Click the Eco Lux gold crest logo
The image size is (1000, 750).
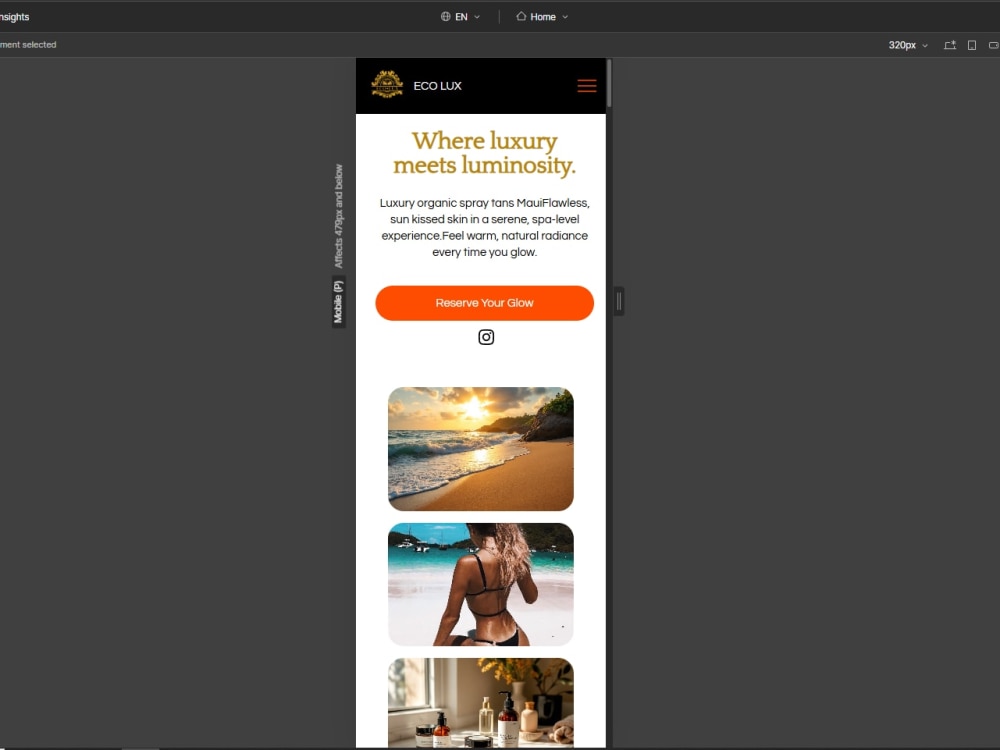387,84
